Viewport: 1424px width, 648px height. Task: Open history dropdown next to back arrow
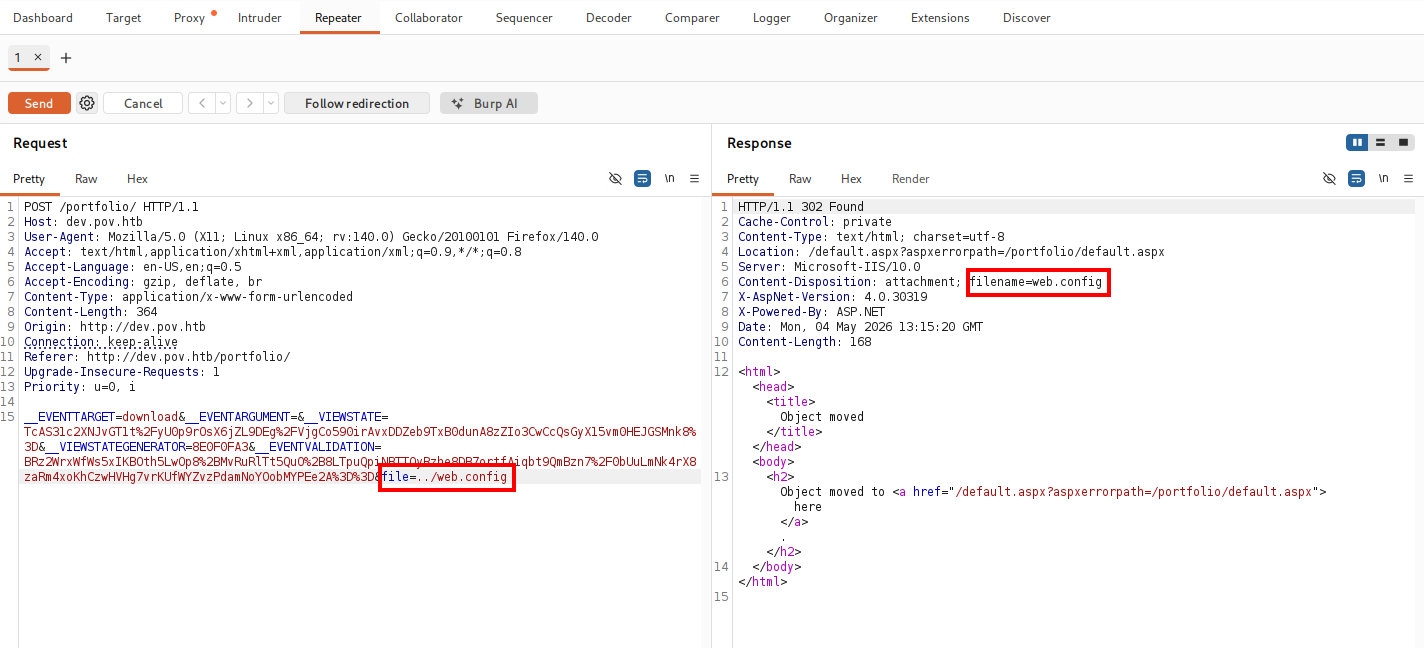[222, 103]
